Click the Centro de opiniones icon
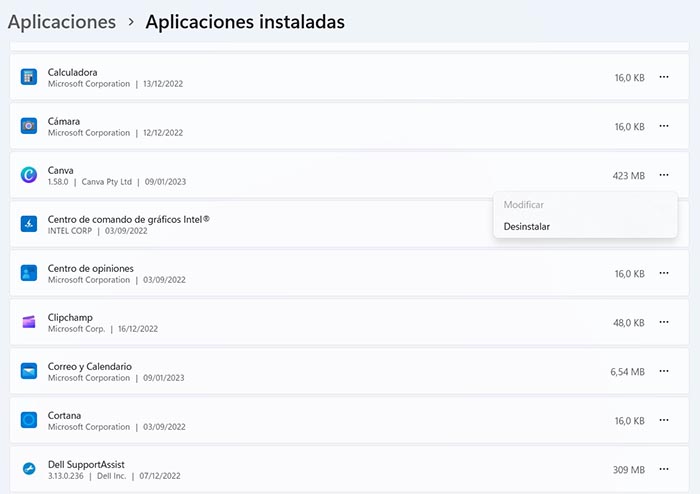This screenshot has width=700, height=494. coord(29,273)
